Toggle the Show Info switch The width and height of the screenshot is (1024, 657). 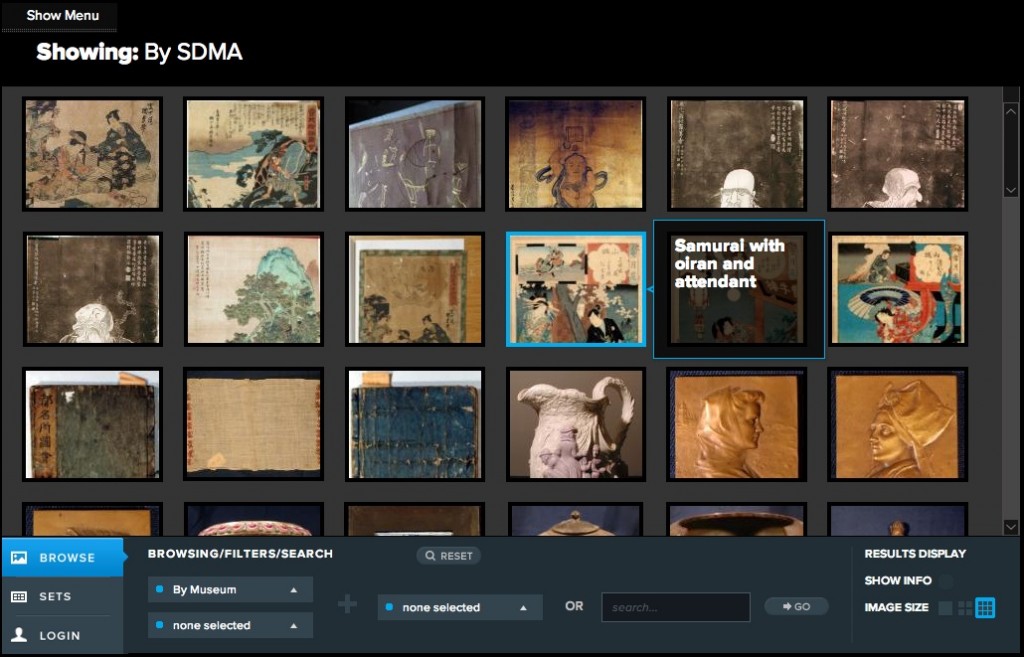click(x=946, y=581)
